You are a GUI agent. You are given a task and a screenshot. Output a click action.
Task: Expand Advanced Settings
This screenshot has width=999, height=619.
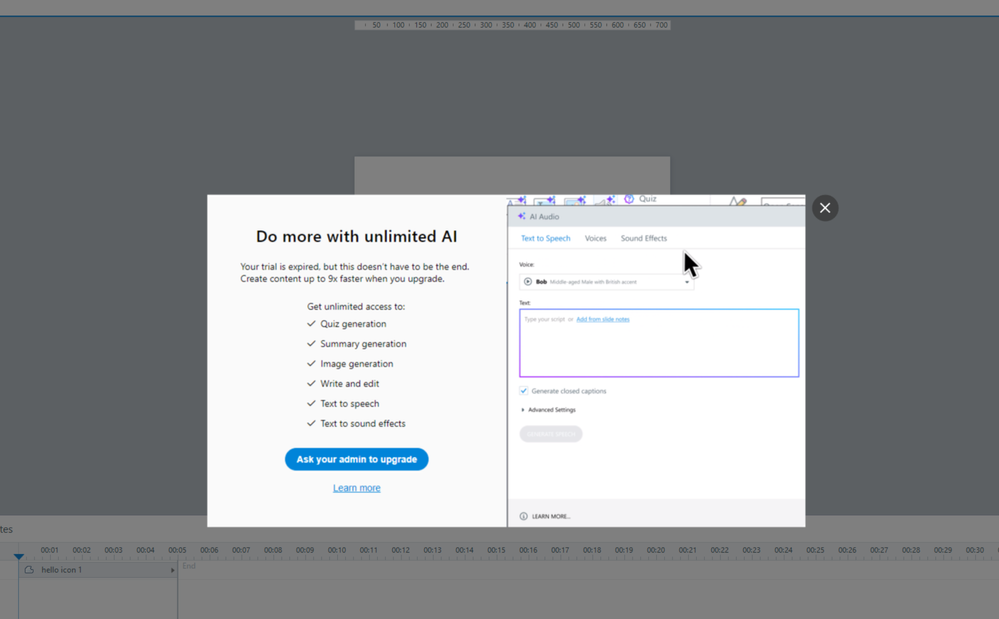click(x=549, y=409)
